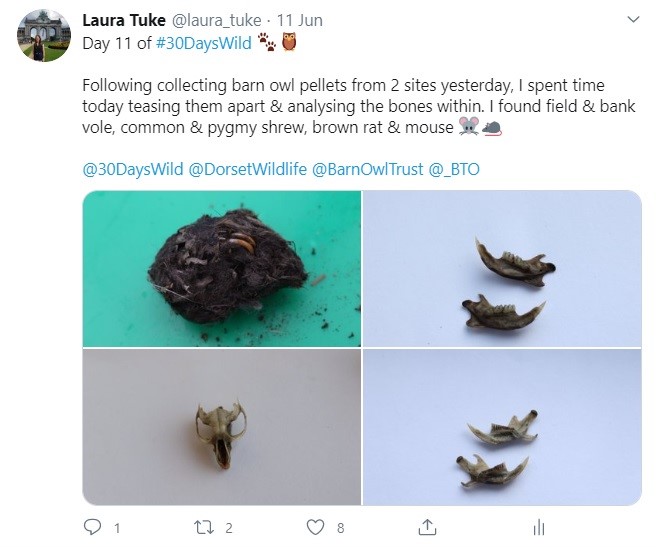This screenshot has width=656, height=547.
Task: Open the @_BTO mention link
Action: tap(454, 169)
